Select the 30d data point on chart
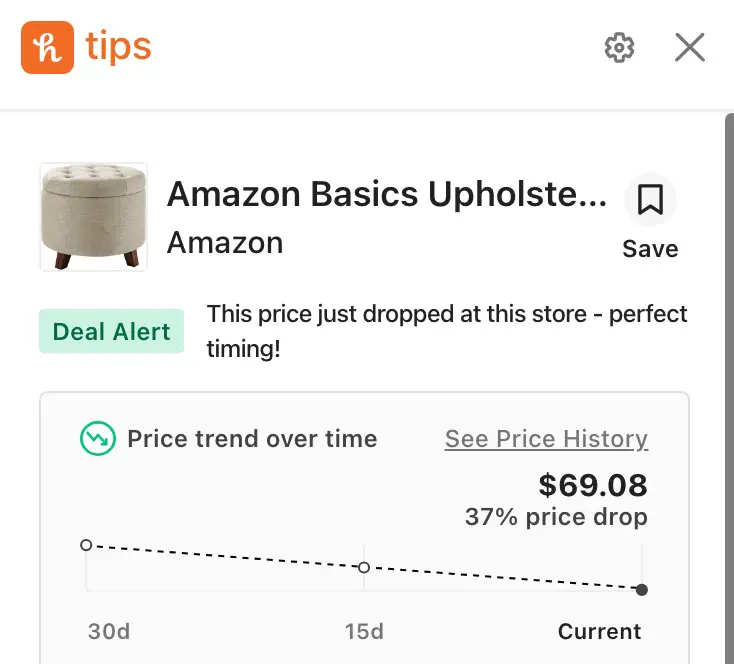The width and height of the screenshot is (734, 664). [86, 545]
